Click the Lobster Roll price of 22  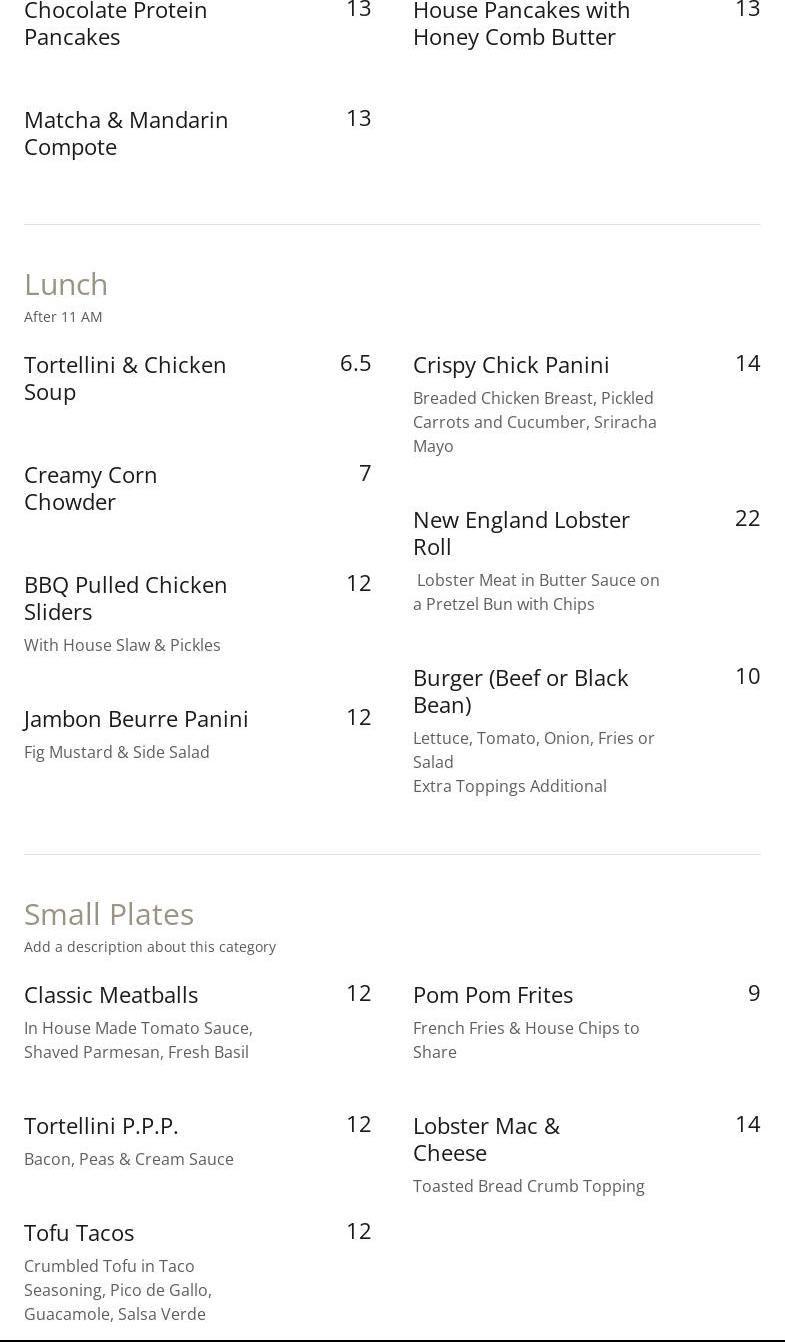point(747,518)
